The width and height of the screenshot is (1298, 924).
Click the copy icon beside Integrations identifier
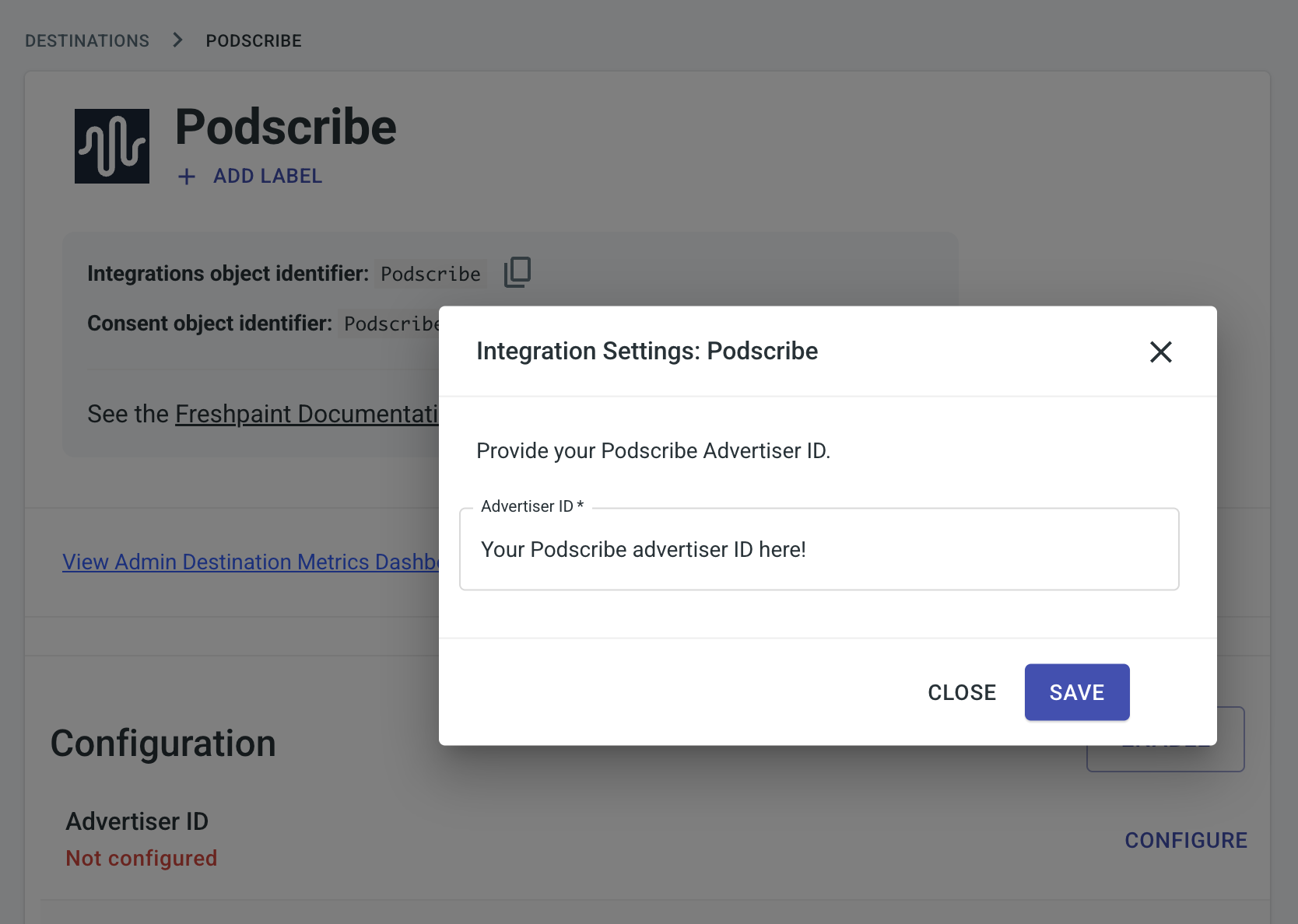click(x=517, y=272)
